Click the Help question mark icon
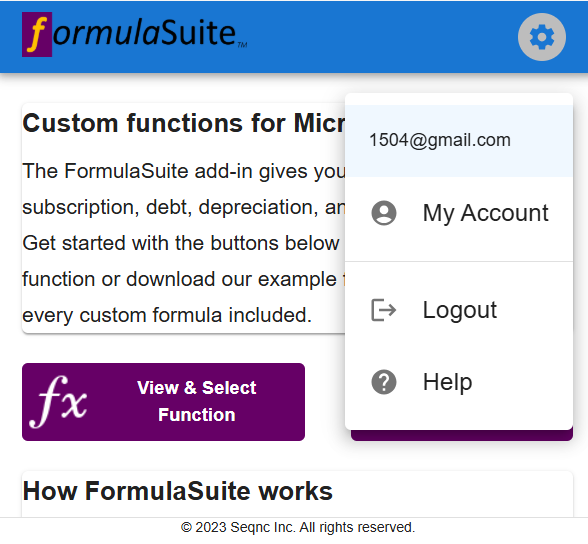This screenshot has width=588, height=544. [384, 382]
